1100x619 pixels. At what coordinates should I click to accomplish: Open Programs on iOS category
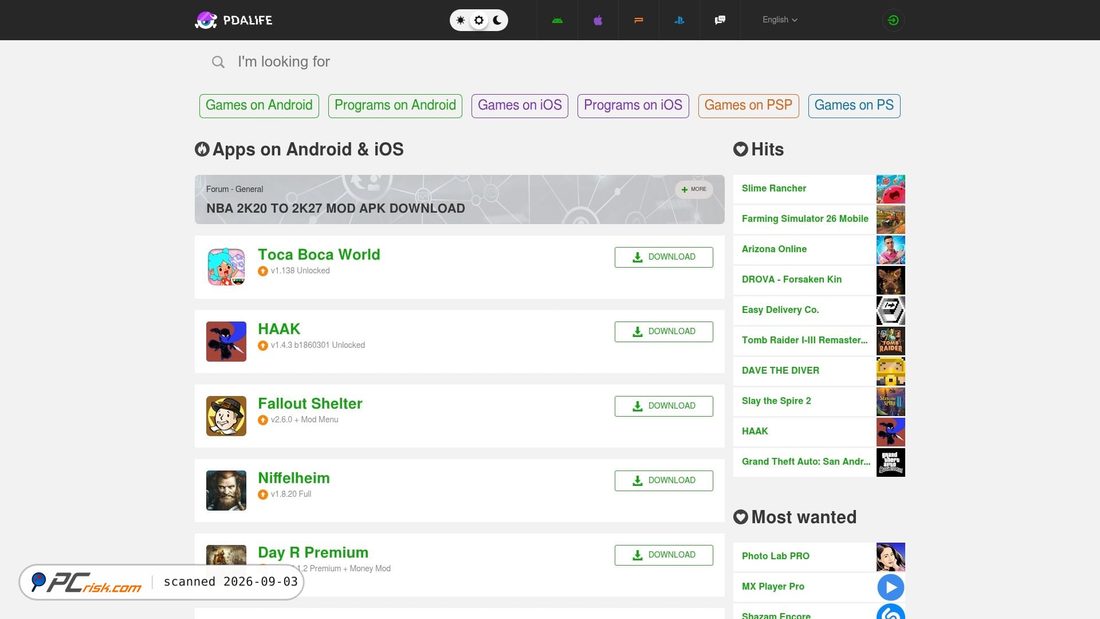click(x=633, y=105)
